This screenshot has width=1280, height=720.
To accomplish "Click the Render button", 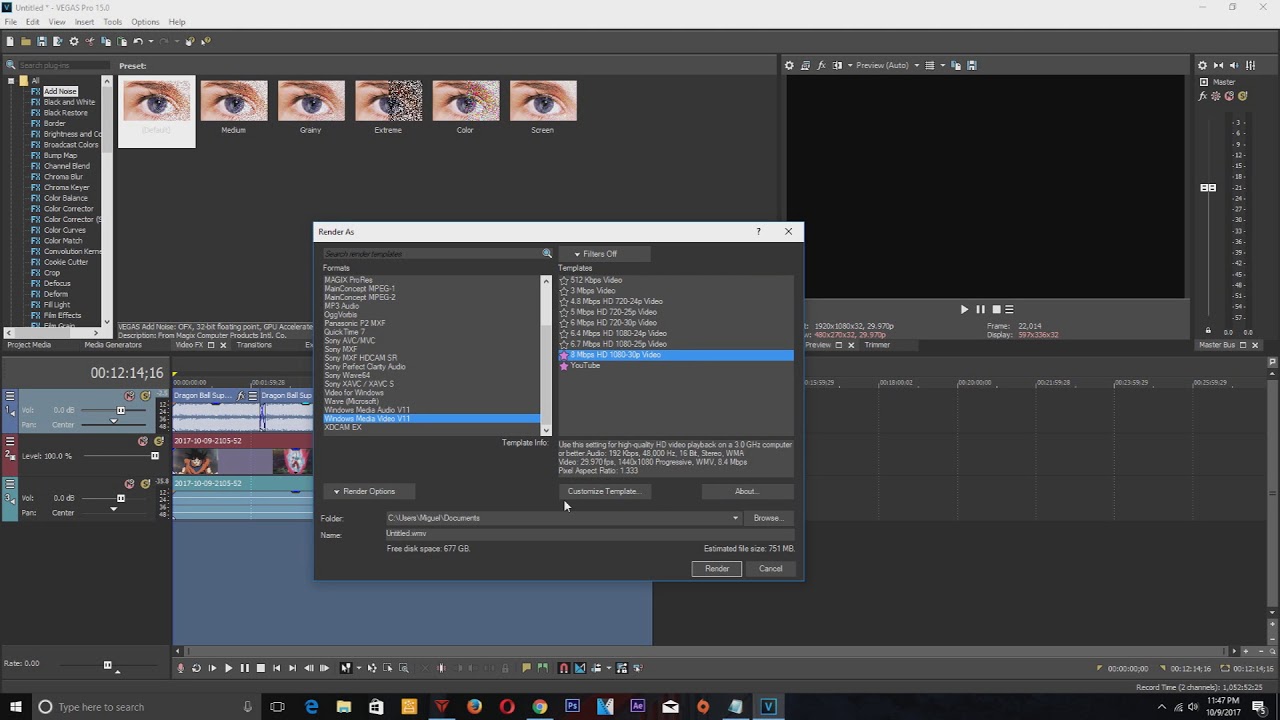I will point(717,569).
